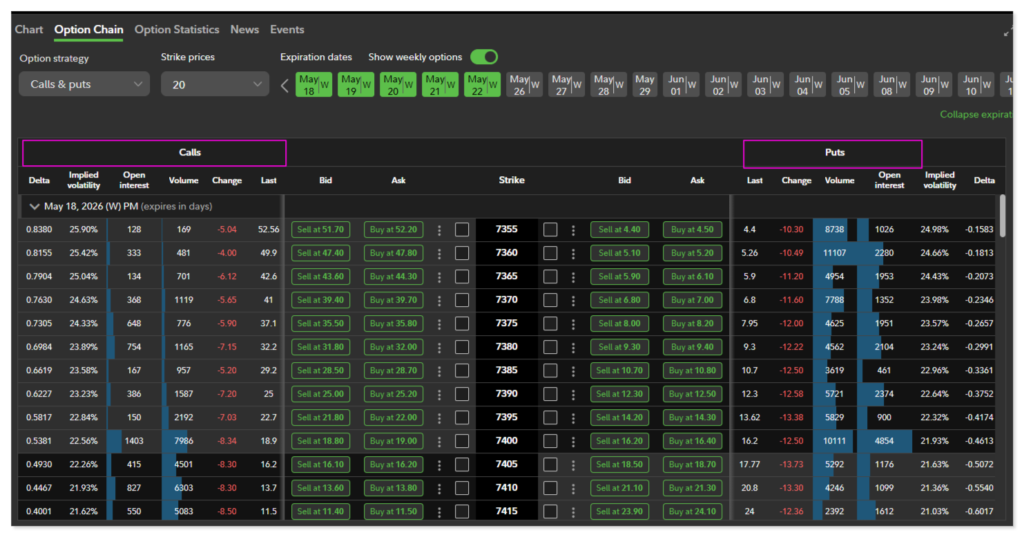This screenshot has height=537, width=1024.
Task: Open the Events tab
Action: point(287,29)
